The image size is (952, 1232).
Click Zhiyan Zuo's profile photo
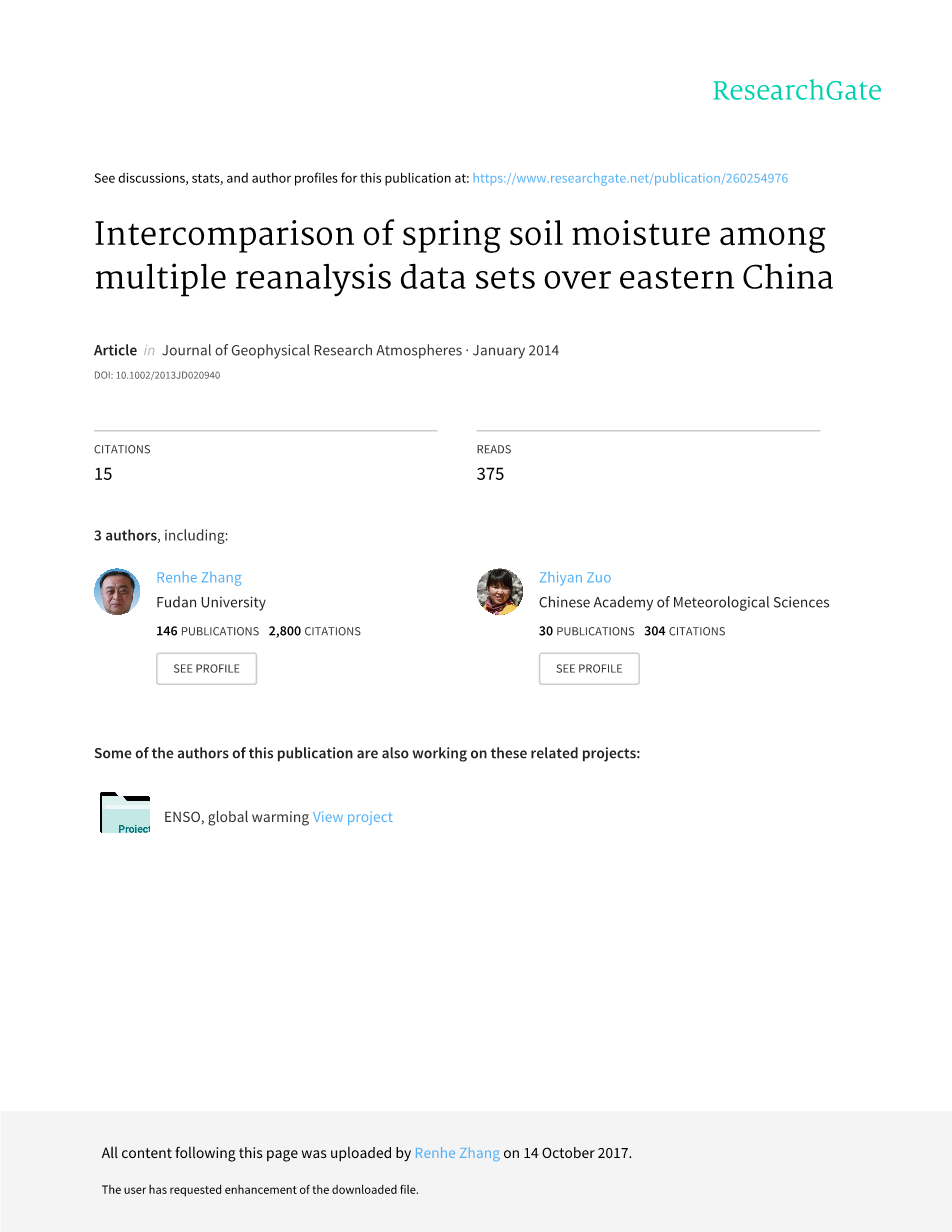tap(499, 592)
